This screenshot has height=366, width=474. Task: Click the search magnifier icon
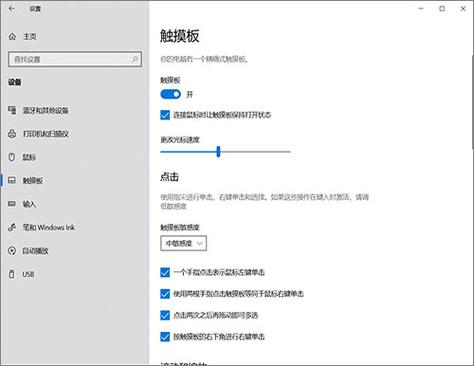coord(135,59)
